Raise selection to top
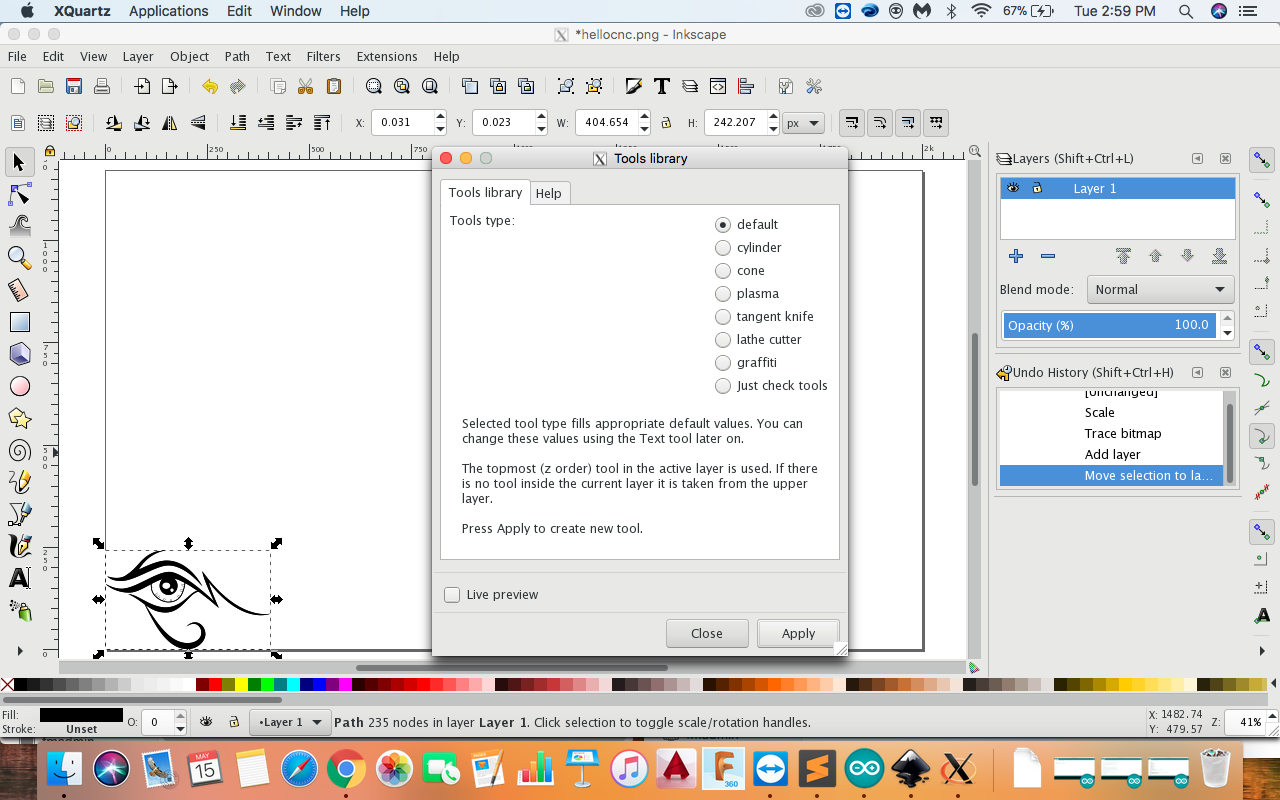The height and width of the screenshot is (800, 1280). coord(322,123)
